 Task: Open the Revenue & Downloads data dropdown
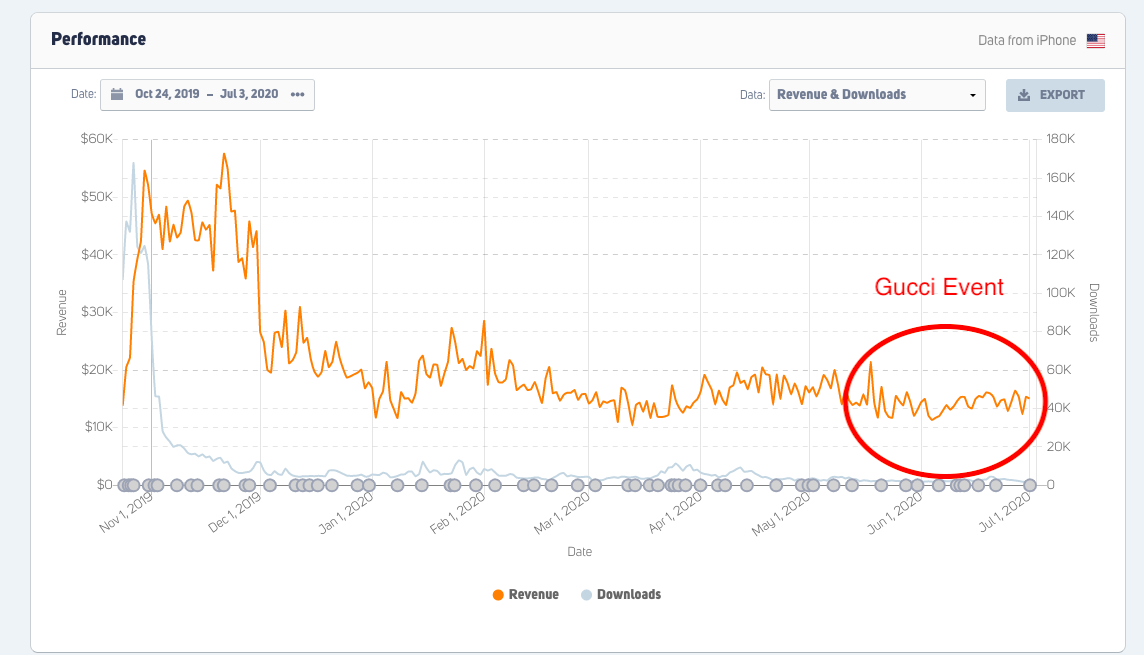876,95
